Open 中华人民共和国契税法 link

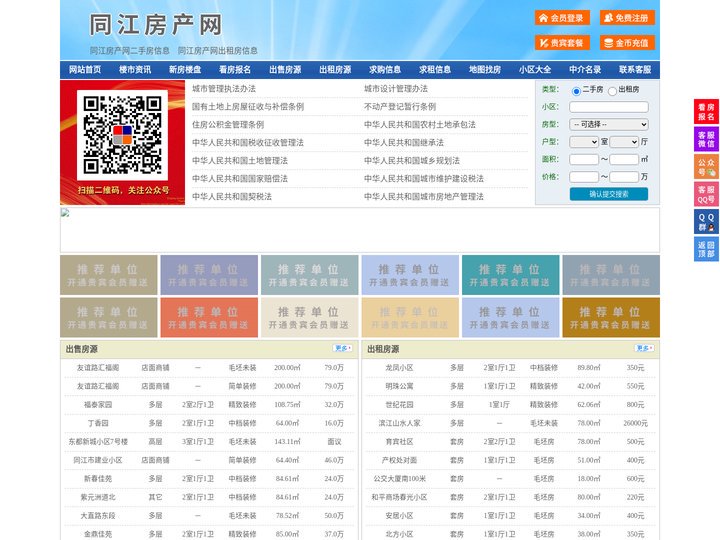point(232,197)
